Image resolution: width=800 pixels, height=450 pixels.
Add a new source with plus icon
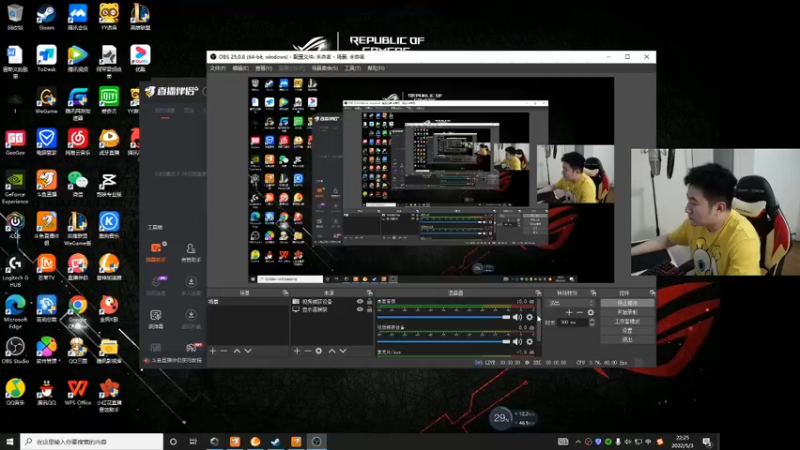(297, 351)
